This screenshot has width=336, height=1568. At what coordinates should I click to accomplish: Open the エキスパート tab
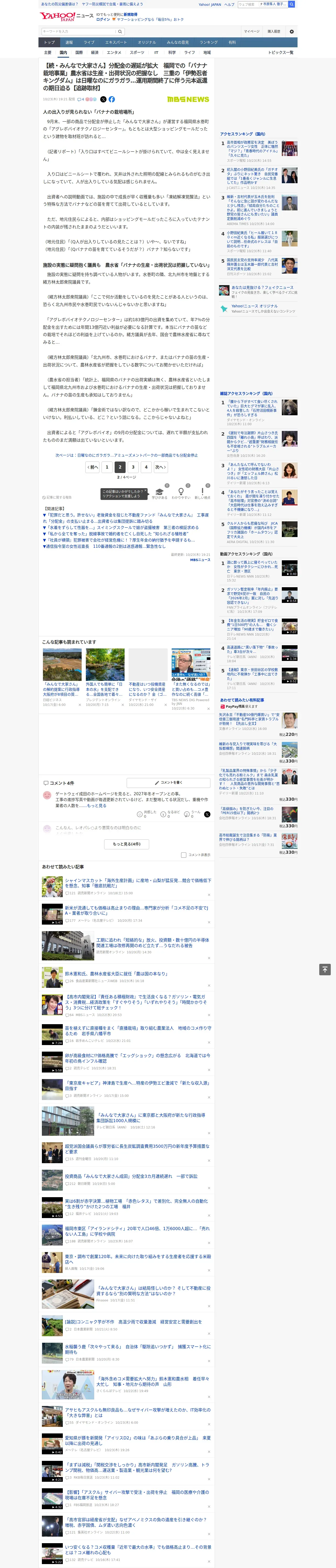pos(116,43)
